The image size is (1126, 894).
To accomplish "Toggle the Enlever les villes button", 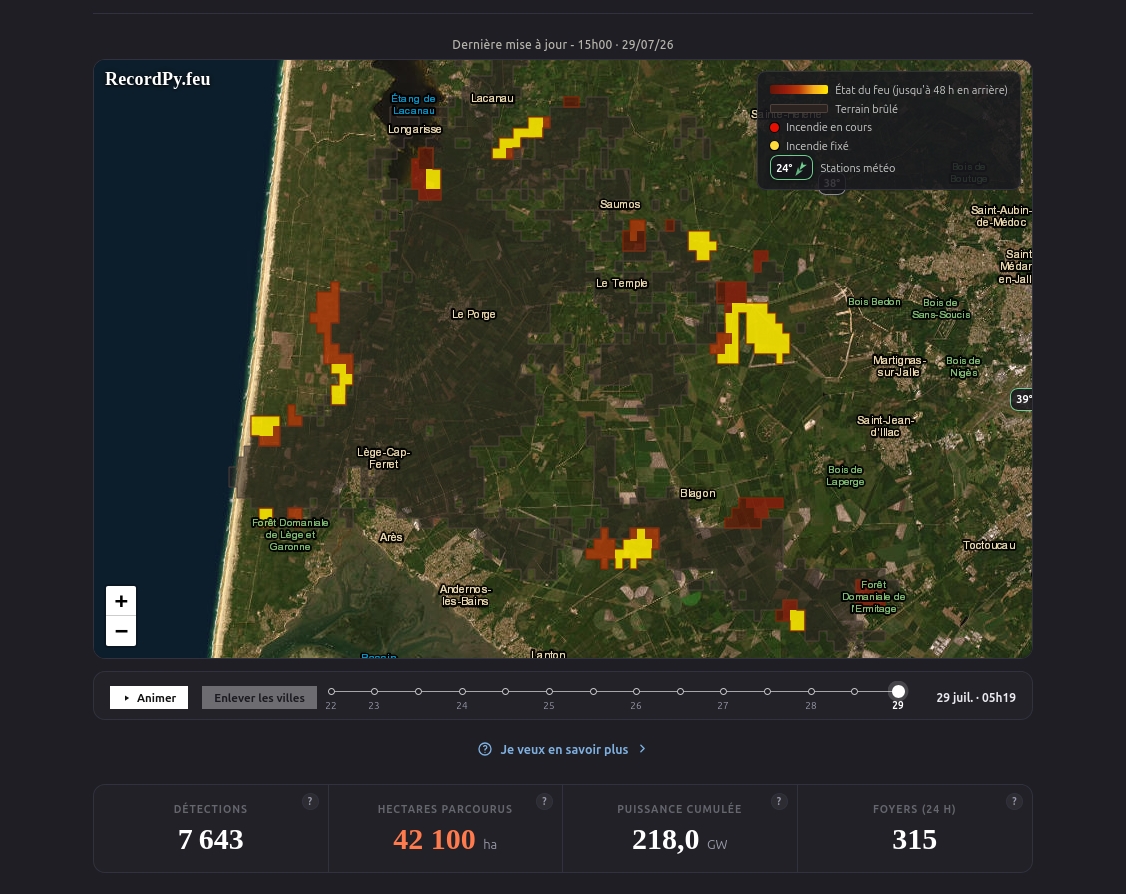I will (259, 697).
